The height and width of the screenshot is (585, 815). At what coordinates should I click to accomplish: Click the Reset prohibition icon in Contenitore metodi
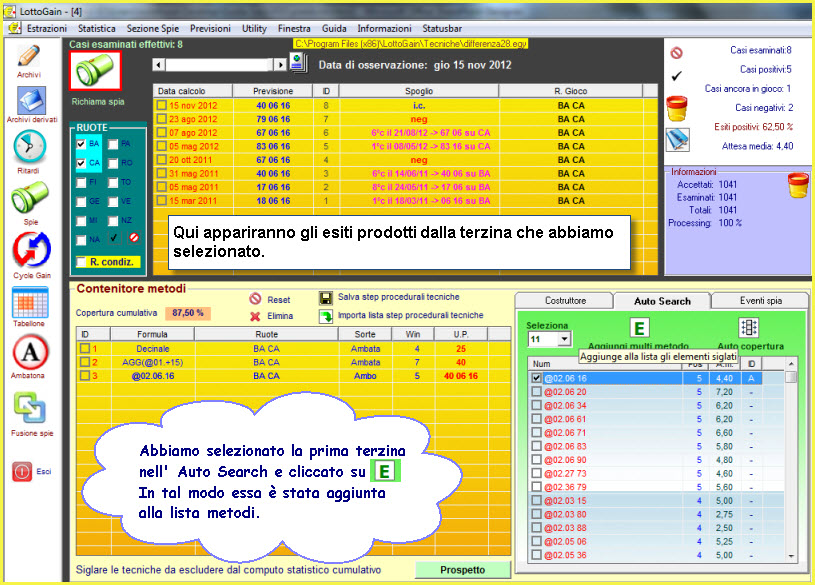tap(255, 298)
